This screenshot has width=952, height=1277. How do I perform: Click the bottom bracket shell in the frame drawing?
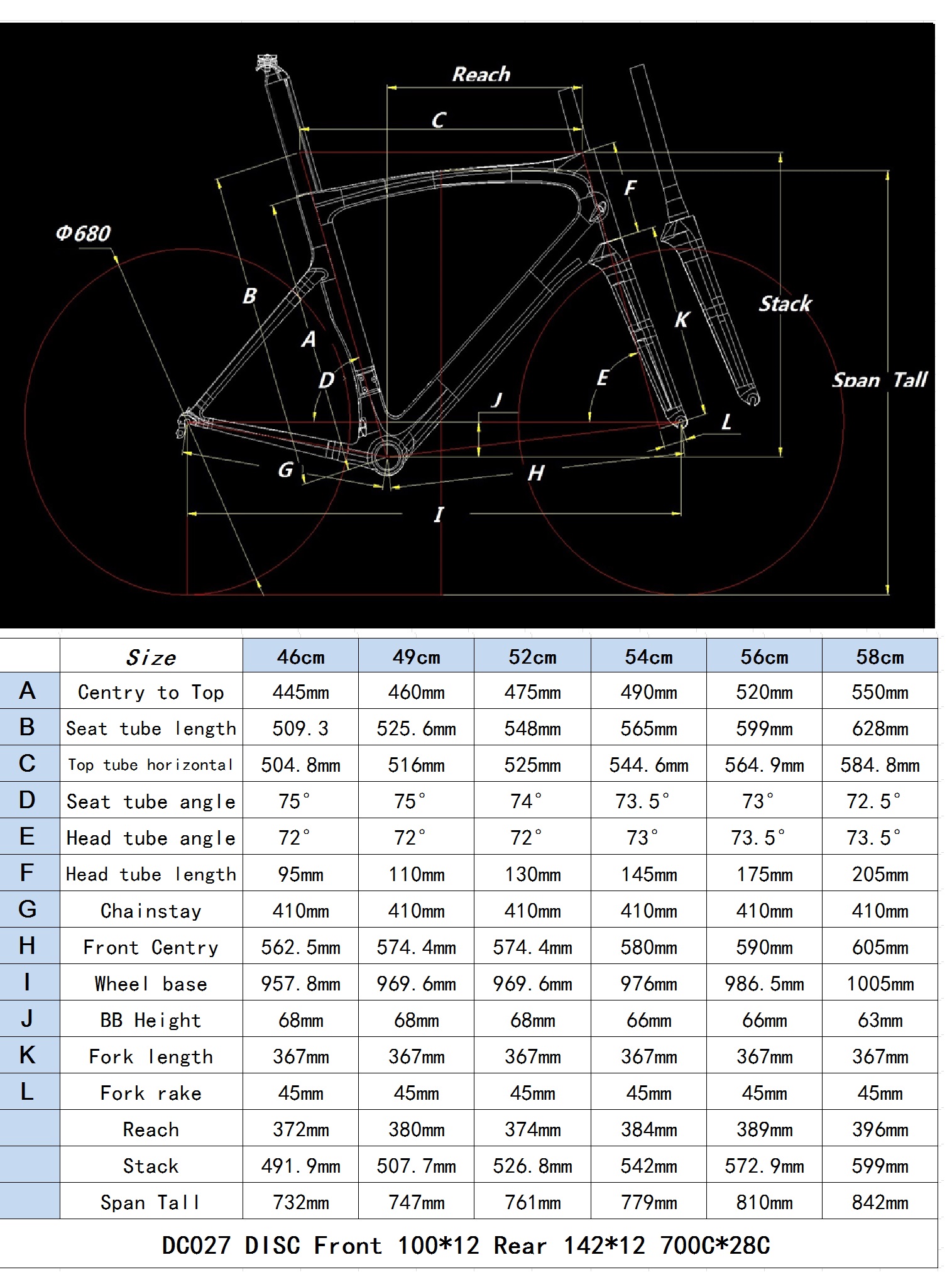(387, 454)
